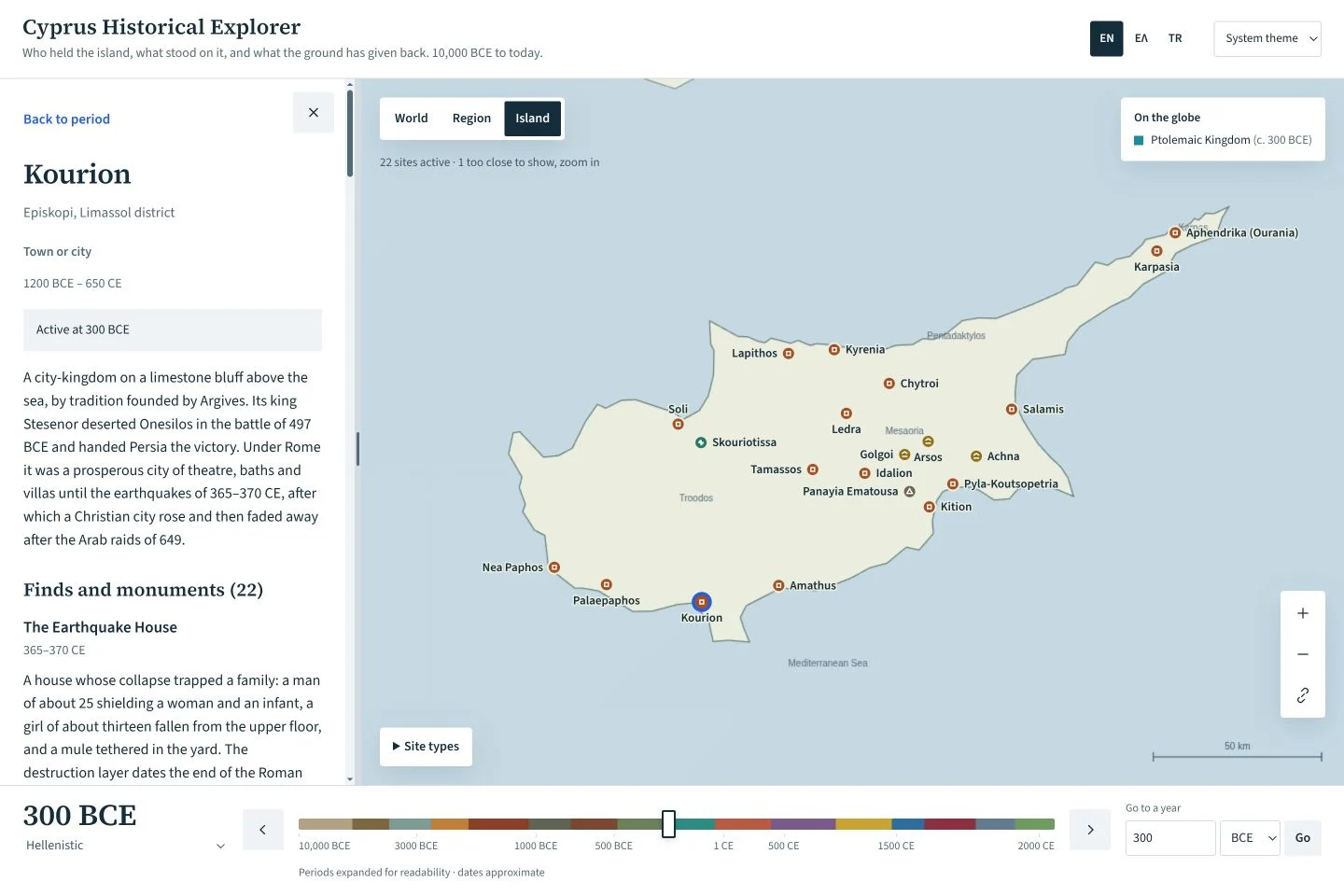Click the purple 500 CE timeline segment

(x=803, y=824)
